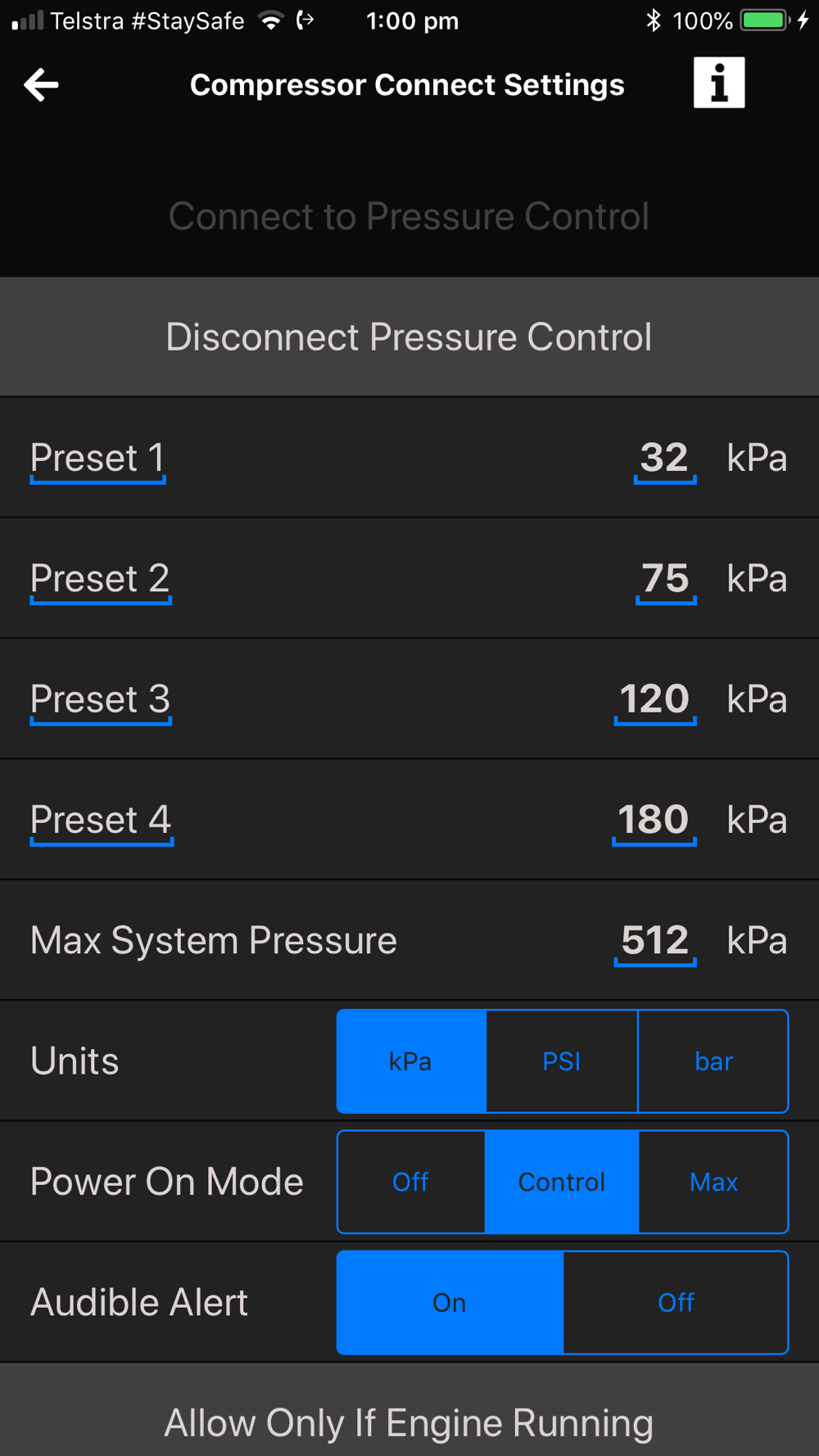Screen dimensions: 819x1456
Task: Tap the Wi-Fi signal icon
Action: tap(270, 20)
